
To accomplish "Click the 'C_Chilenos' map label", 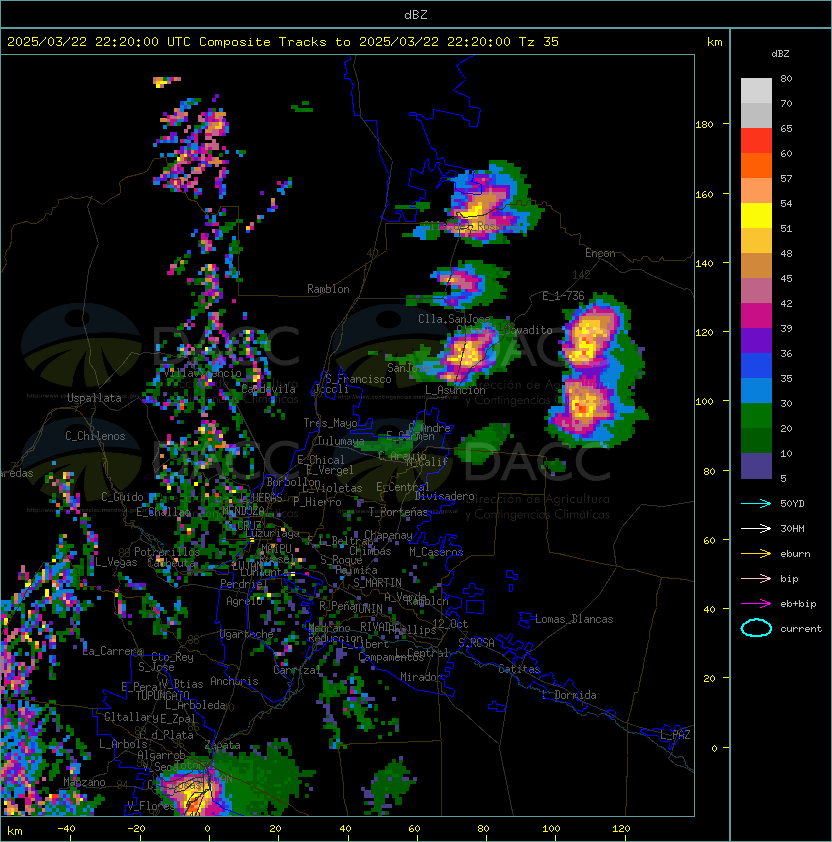I will pyautogui.click(x=95, y=436).
